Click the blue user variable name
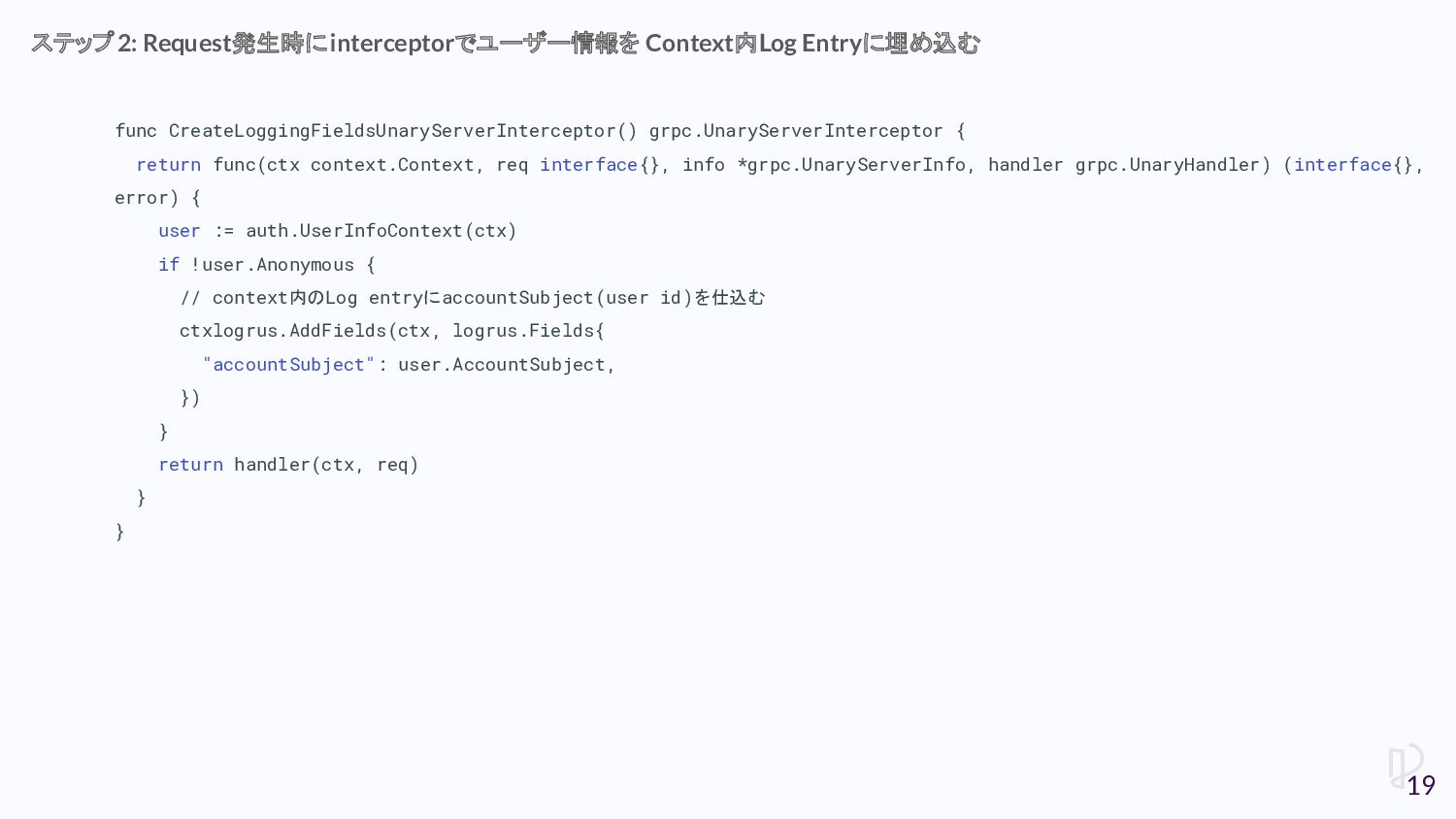This screenshot has height=819, width=1456. coord(180,231)
